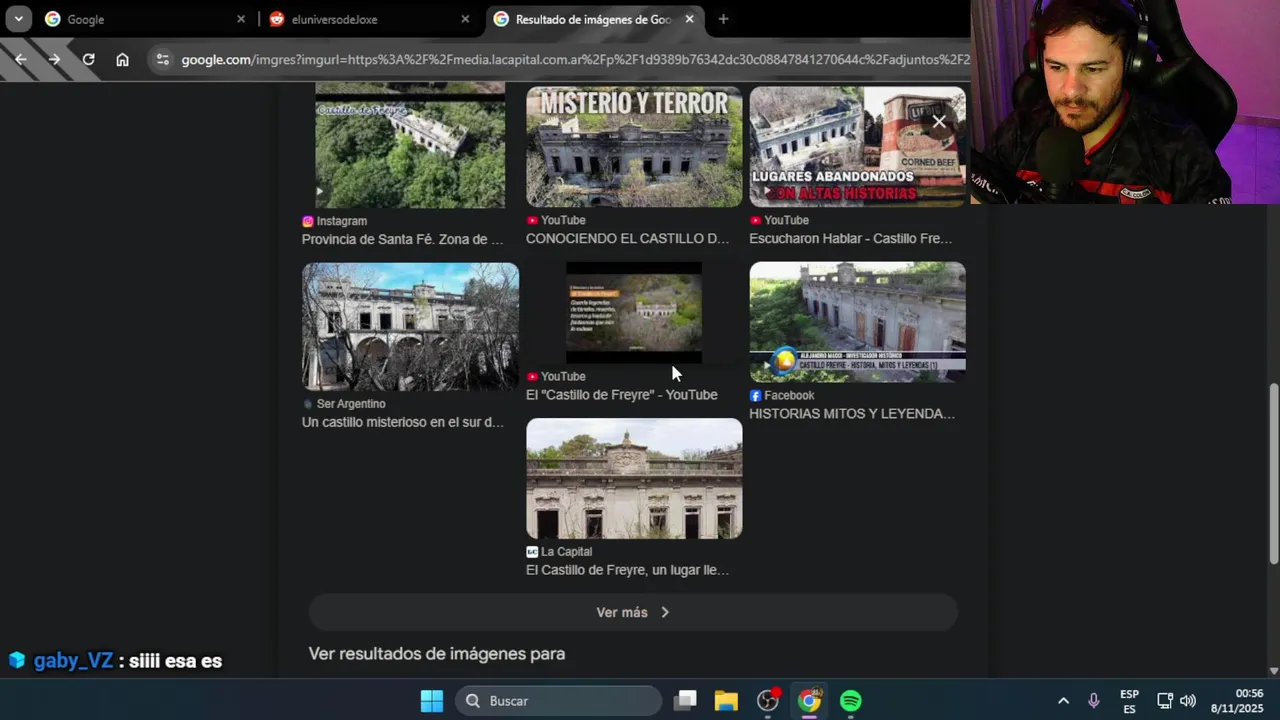This screenshot has height=720, width=1280.
Task: Open the network tray icon
Action: 1165,701
